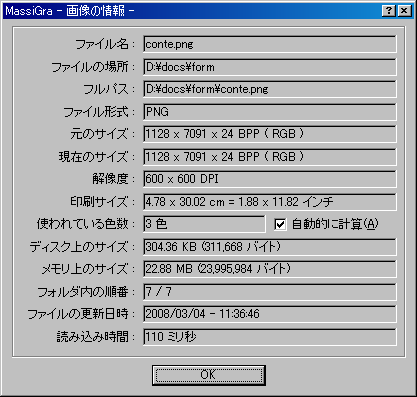The height and width of the screenshot is (397, 417).
Task: Click the フルパス field D:¥docs¥form¥conte.png
Action: click(x=270, y=89)
